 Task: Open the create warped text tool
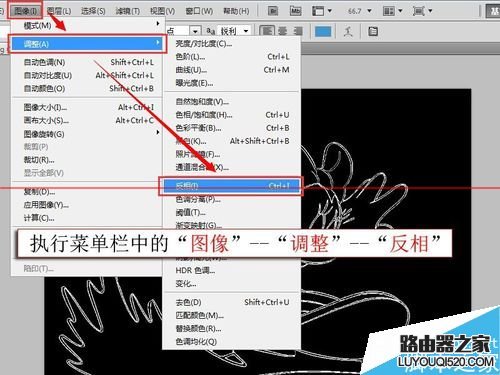348,32
